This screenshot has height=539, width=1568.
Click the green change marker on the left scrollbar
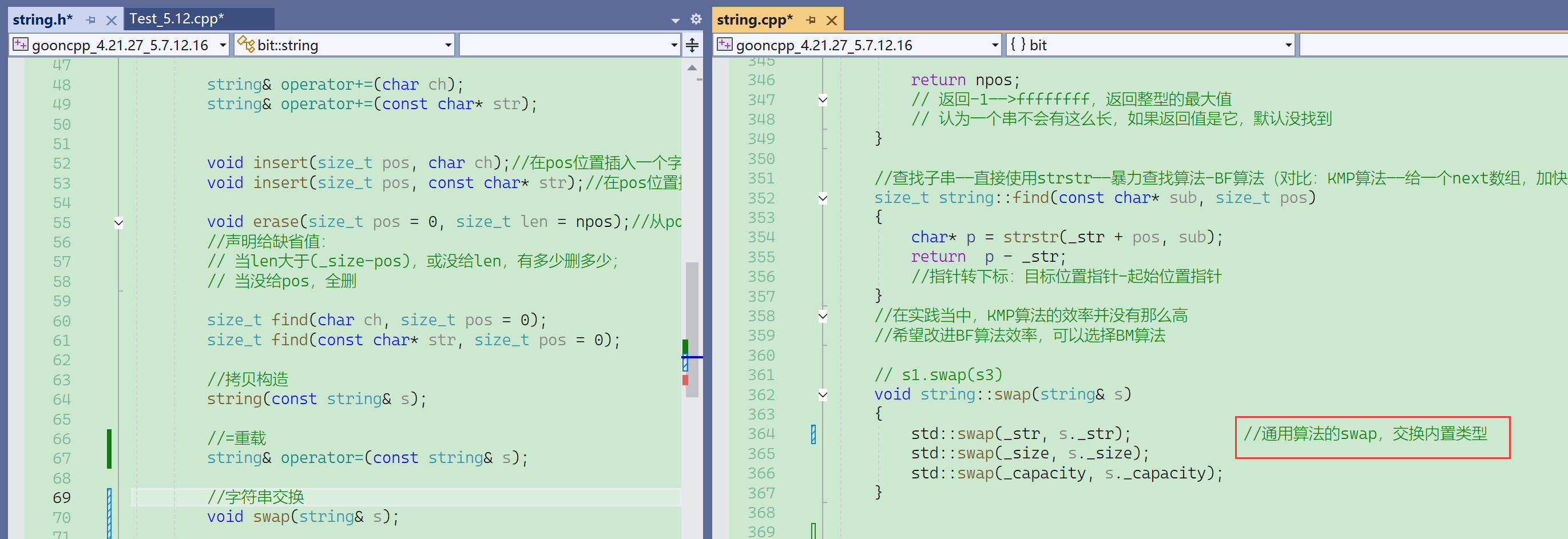click(685, 347)
